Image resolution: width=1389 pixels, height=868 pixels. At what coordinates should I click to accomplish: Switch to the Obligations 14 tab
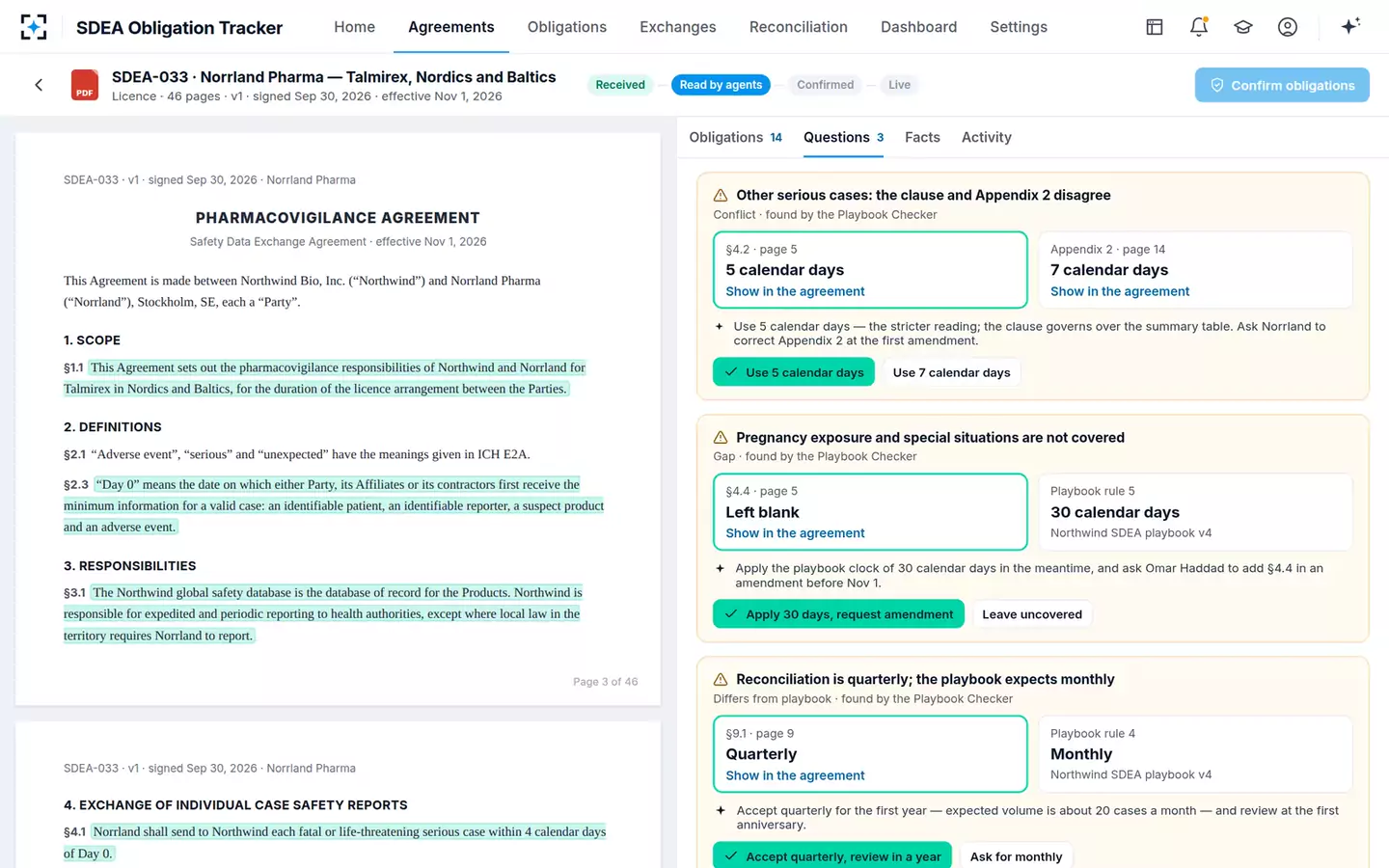[x=735, y=137]
